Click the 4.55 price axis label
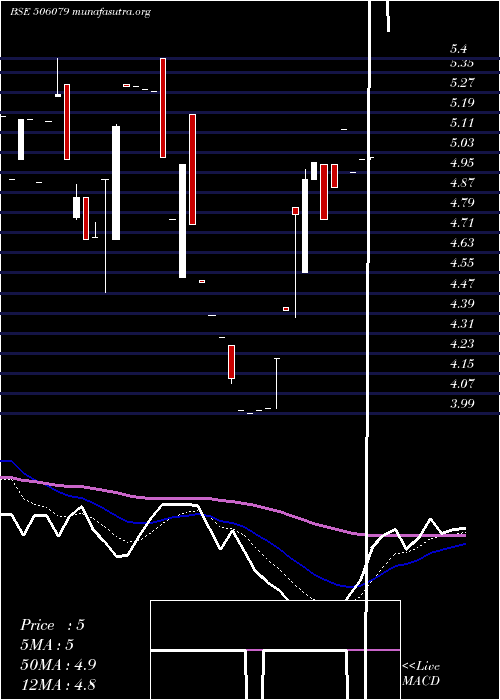 [x=462, y=262]
